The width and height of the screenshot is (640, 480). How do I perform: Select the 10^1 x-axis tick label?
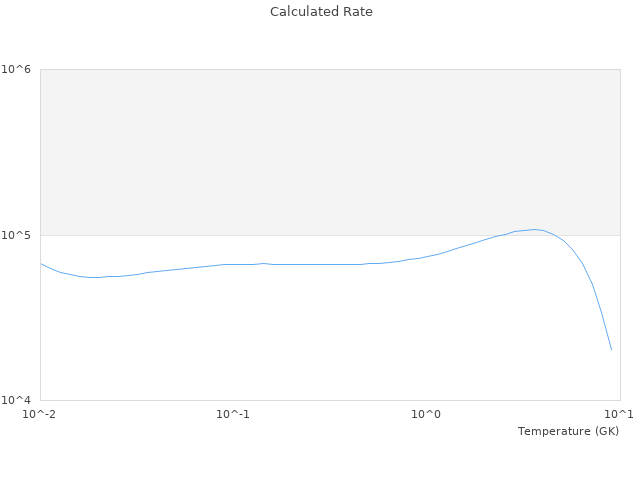pyautogui.click(x=620, y=414)
